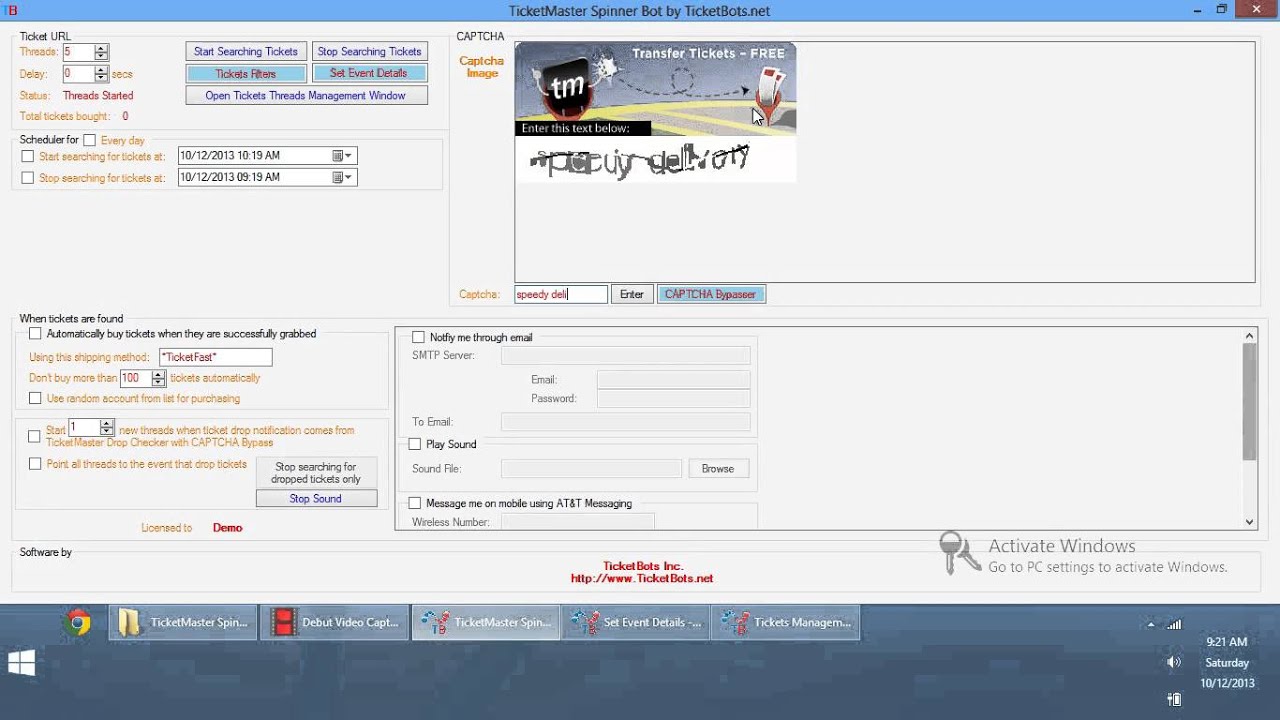The width and height of the screenshot is (1280, 720).
Task: Click the CAPTCHA Bypasser button
Action: click(711, 294)
